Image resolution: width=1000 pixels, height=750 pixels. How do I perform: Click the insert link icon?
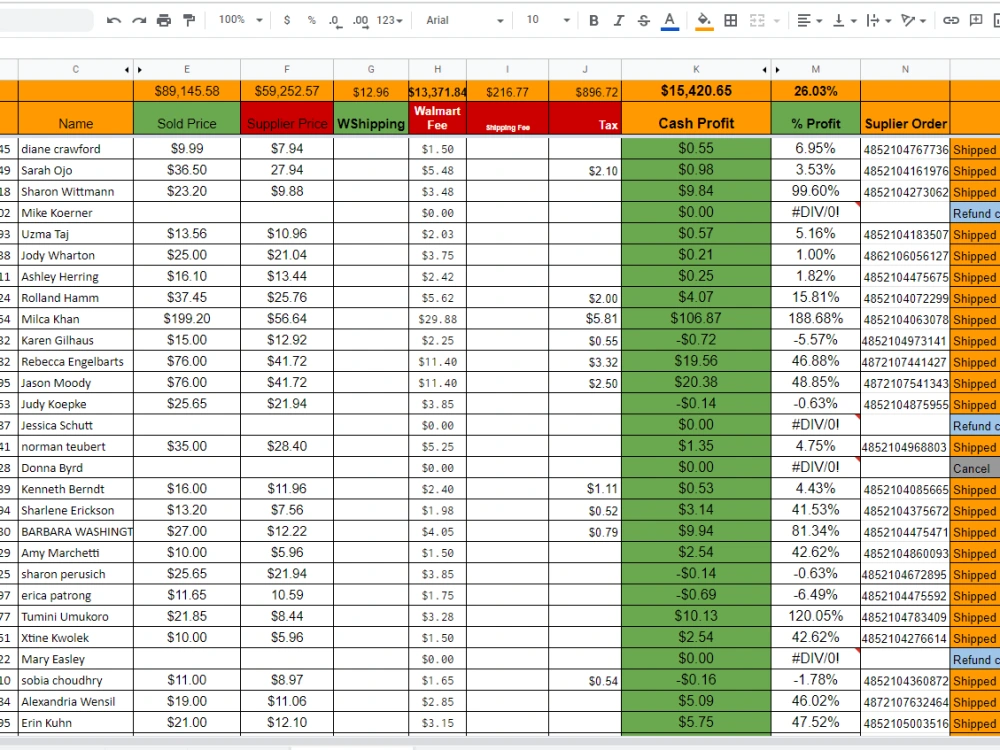pos(951,20)
